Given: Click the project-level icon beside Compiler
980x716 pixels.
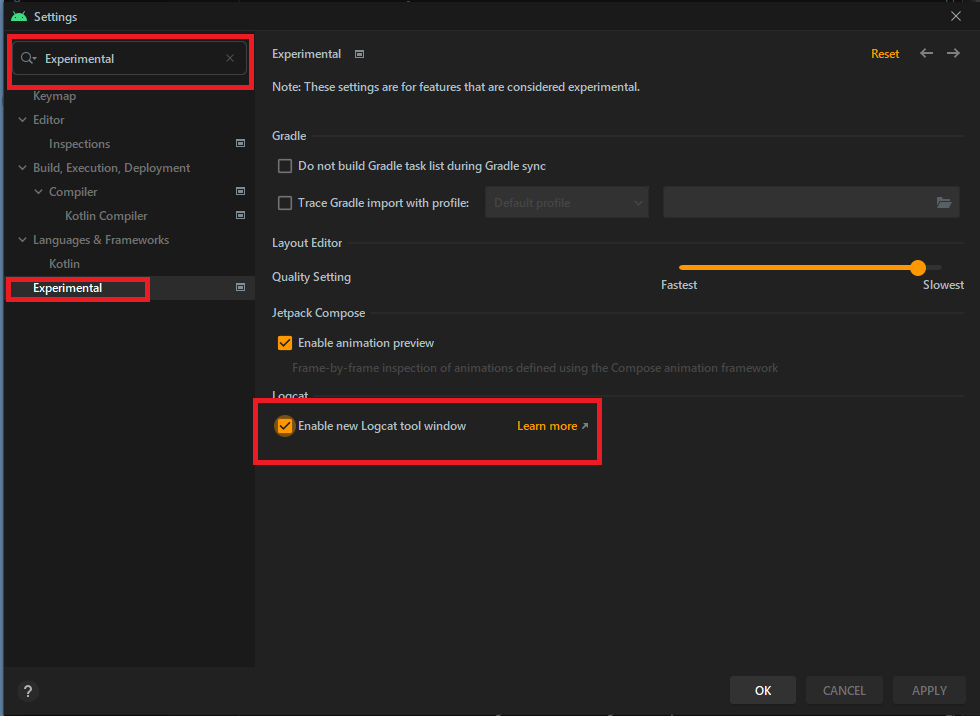Looking at the screenshot, I should (240, 191).
